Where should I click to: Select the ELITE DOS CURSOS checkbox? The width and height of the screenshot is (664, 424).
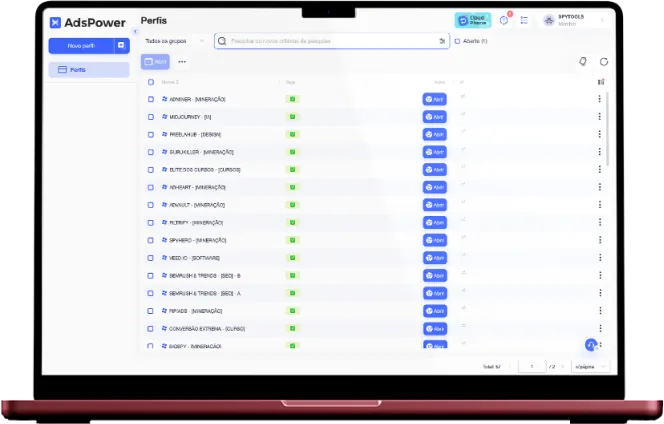[151, 169]
